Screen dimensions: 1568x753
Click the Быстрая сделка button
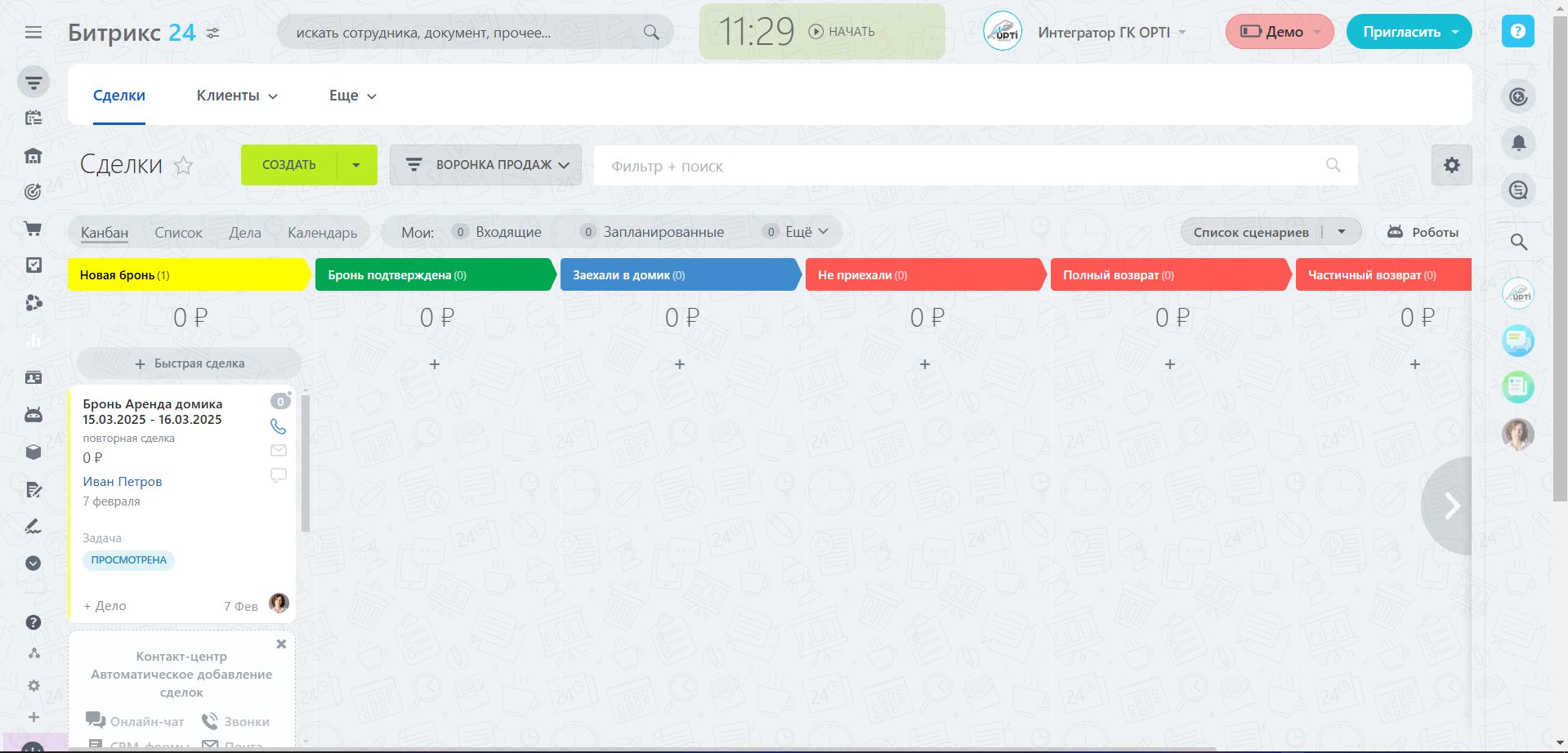pos(190,363)
